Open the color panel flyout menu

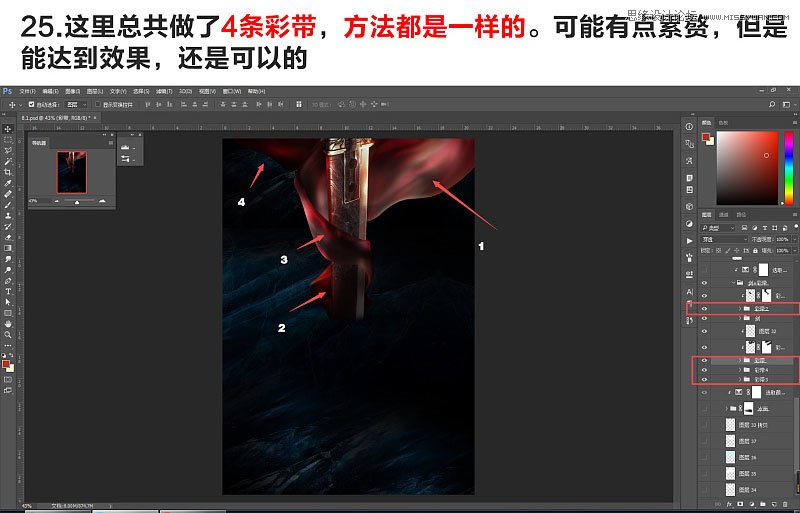[794, 123]
